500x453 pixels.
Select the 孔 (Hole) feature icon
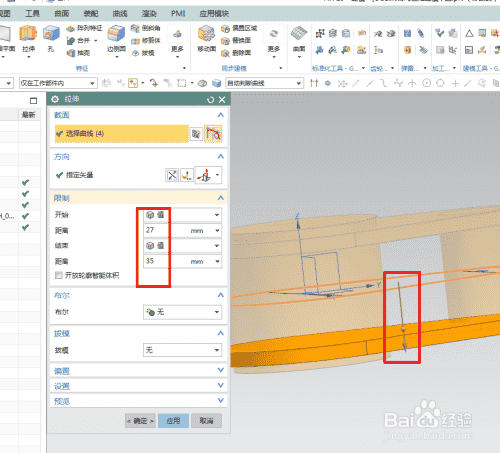coord(51,34)
